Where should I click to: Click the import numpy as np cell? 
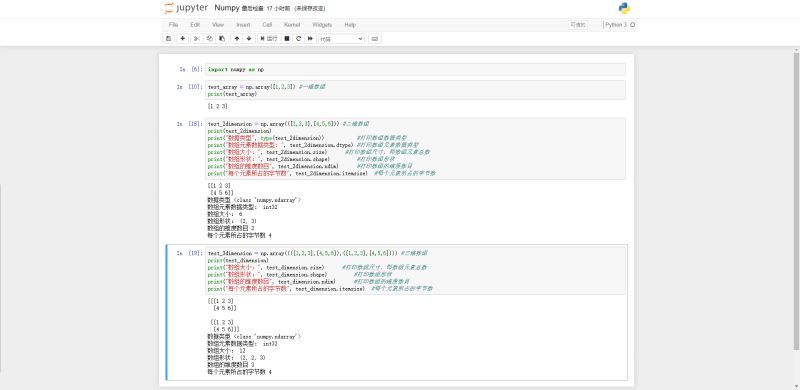tap(415, 69)
